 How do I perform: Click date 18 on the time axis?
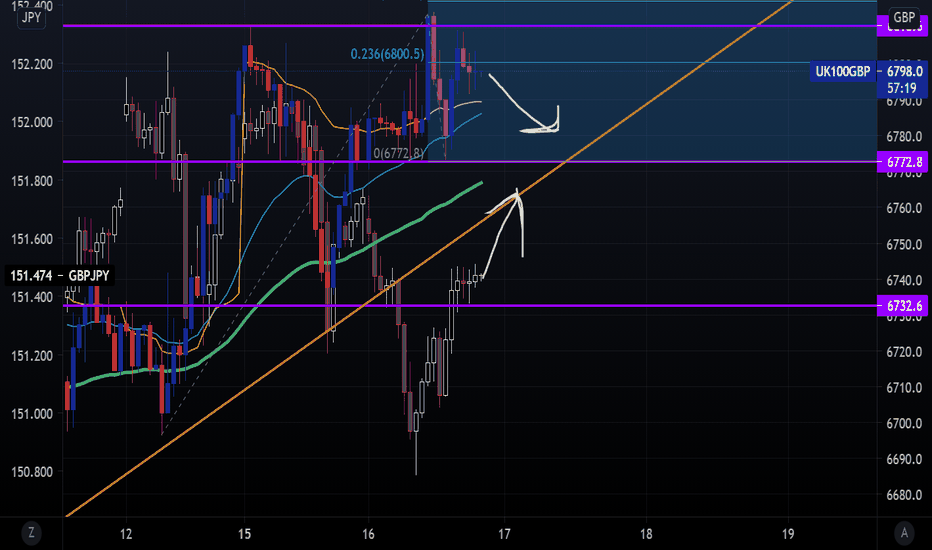[x=646, y=534]
